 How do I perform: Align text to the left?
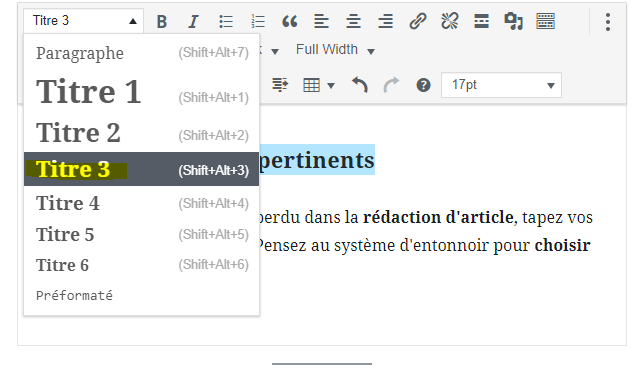[x=322, y=21]
